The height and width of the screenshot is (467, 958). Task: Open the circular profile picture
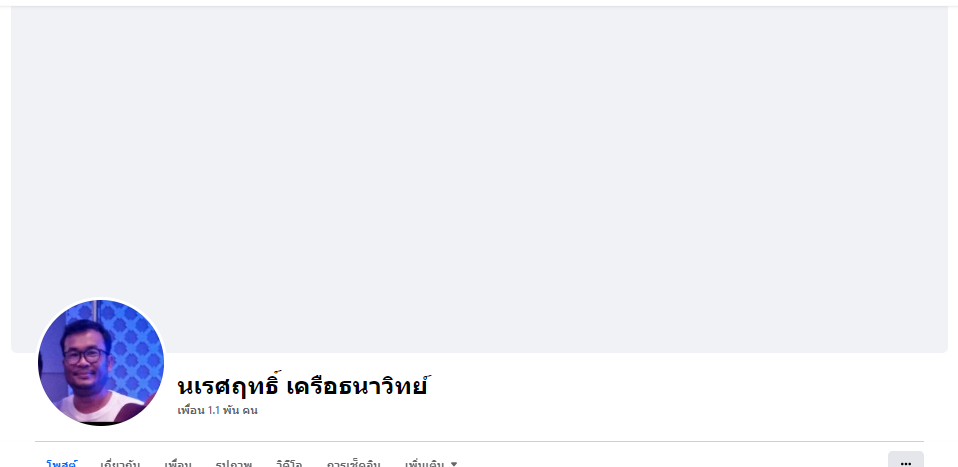(101, 362)
